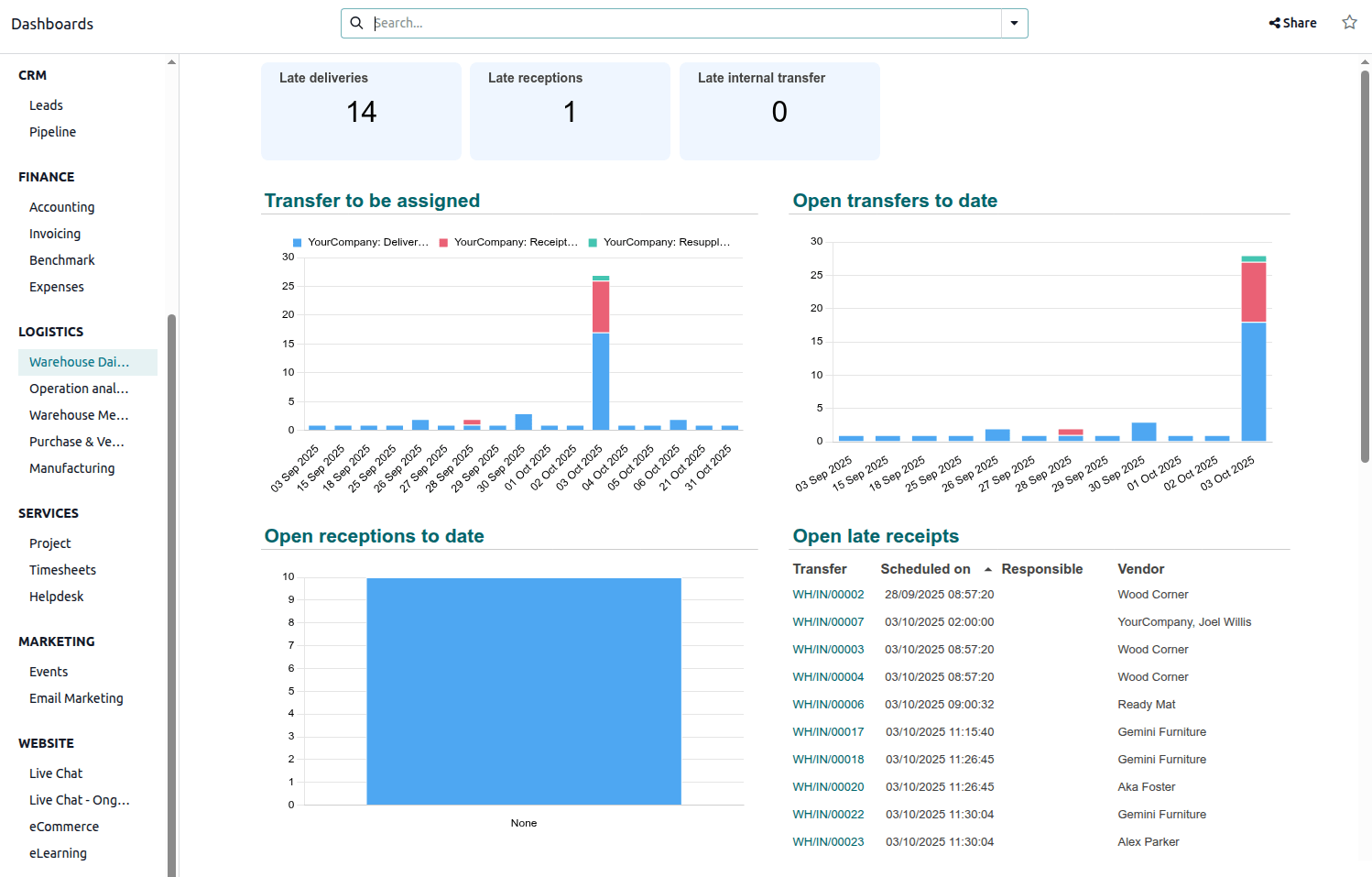Select the eCommerce dashboard
Viewport: 1372px width, 877px height.
coord(64,826)
